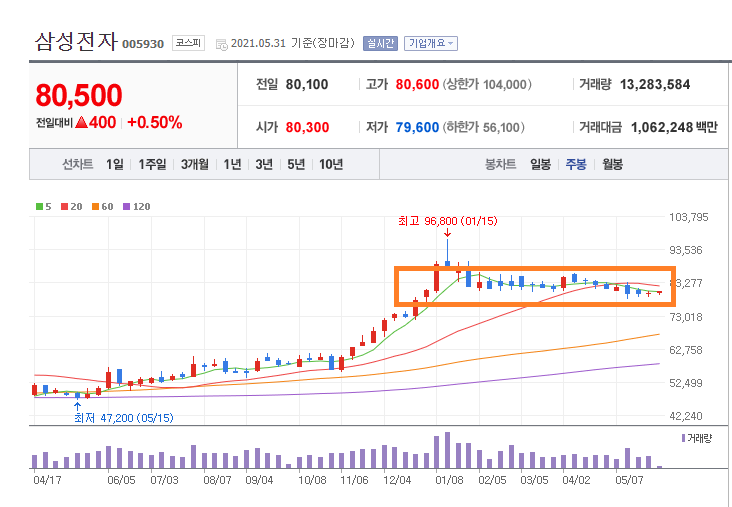Click the 최고 96,800 (01/15) annotation
The width and height of the screenshot is (732, 507).
448,221
